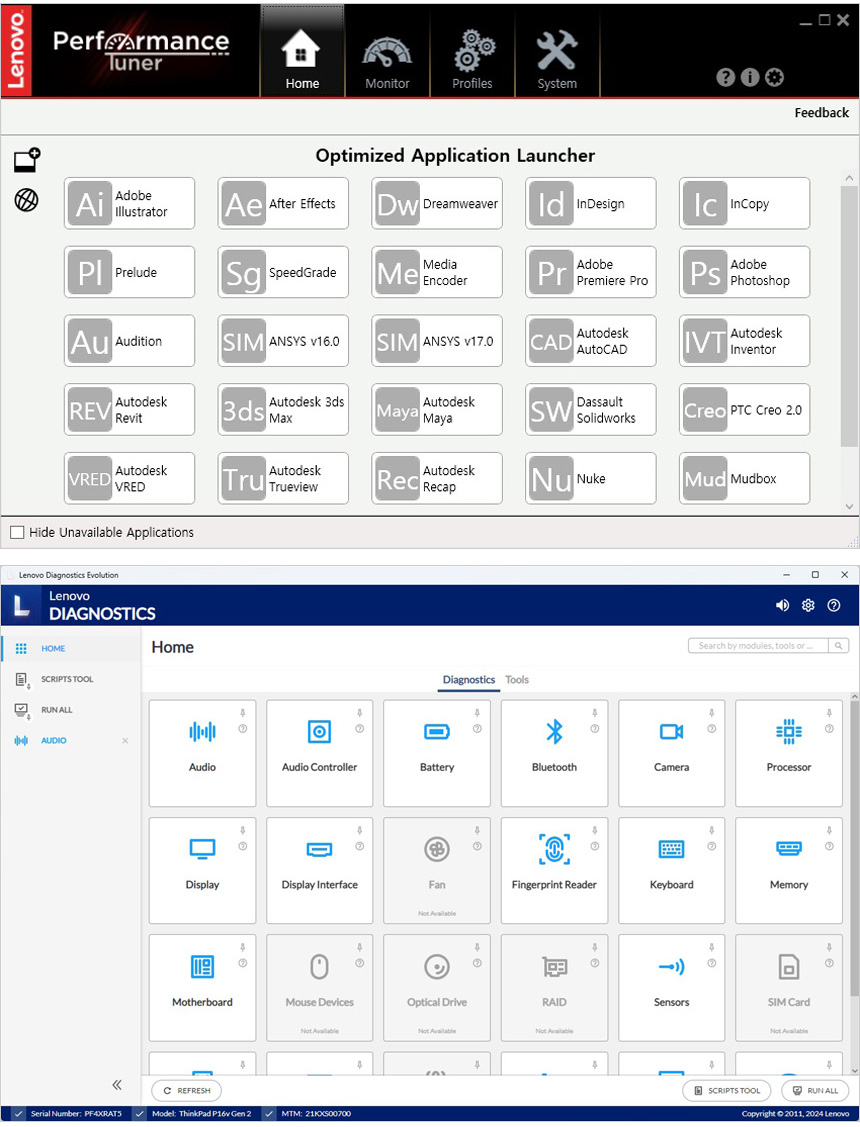Launch Autodesk AutoCAD

click(591, 341)
